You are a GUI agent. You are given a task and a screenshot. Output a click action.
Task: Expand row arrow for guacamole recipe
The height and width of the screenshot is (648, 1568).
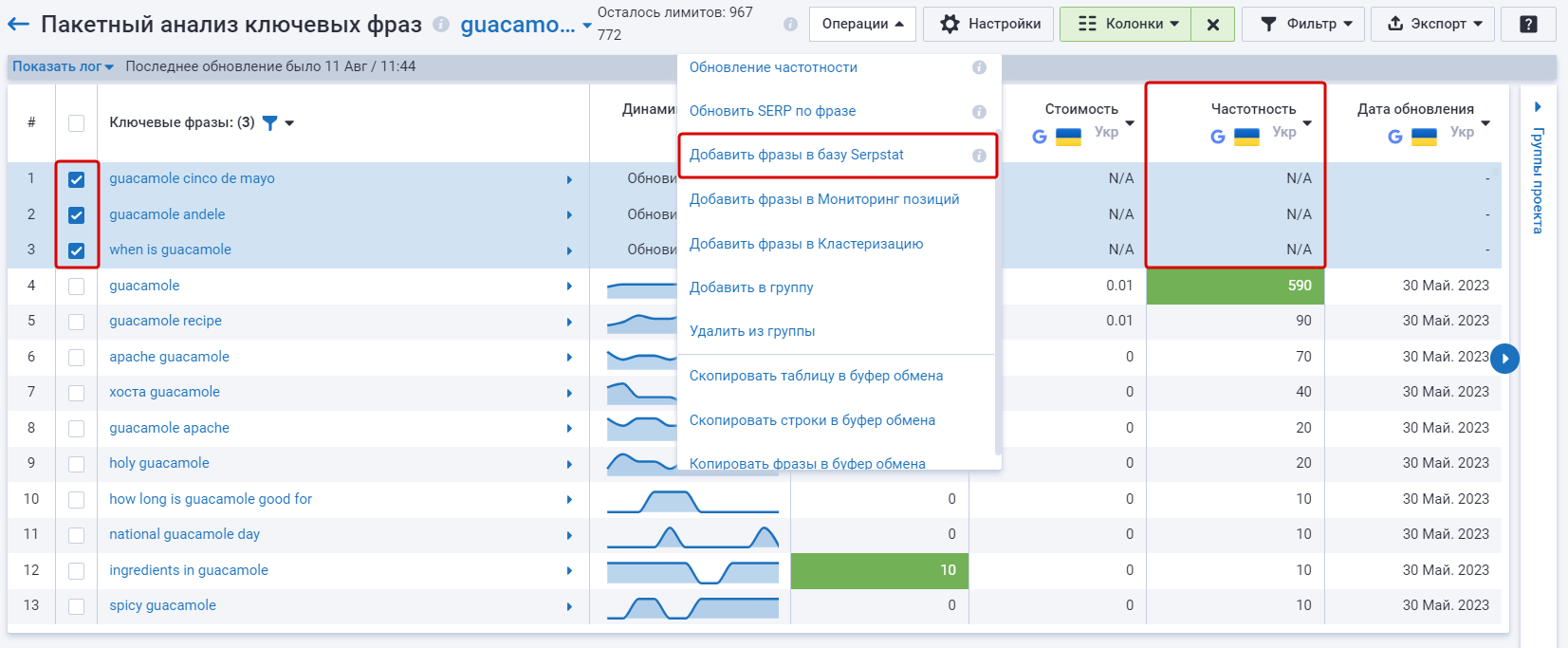pyautogui.click(x=569, y=322)
